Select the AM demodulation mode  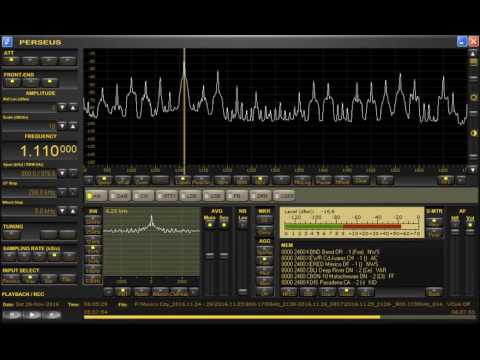96,196
